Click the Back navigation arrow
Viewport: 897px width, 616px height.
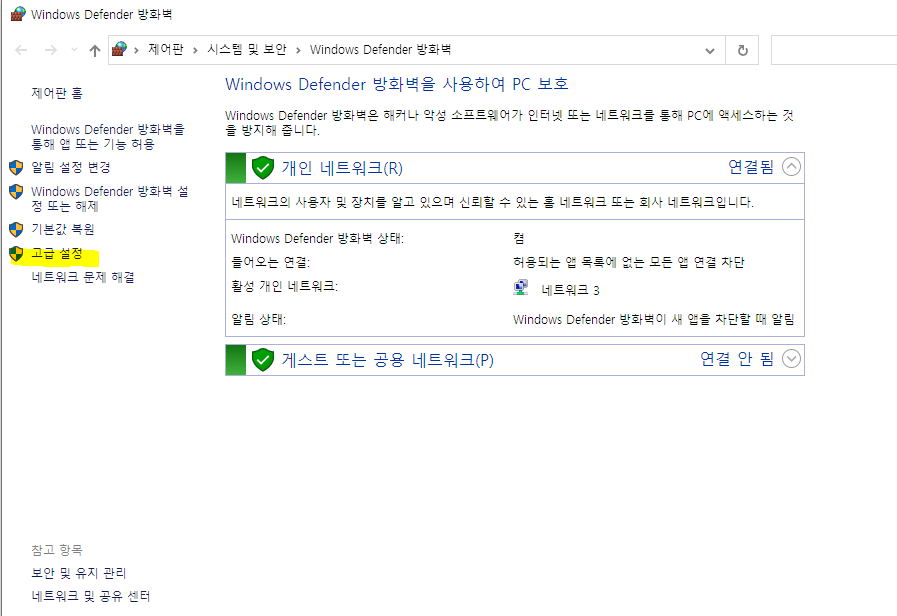tap(21, 50)
